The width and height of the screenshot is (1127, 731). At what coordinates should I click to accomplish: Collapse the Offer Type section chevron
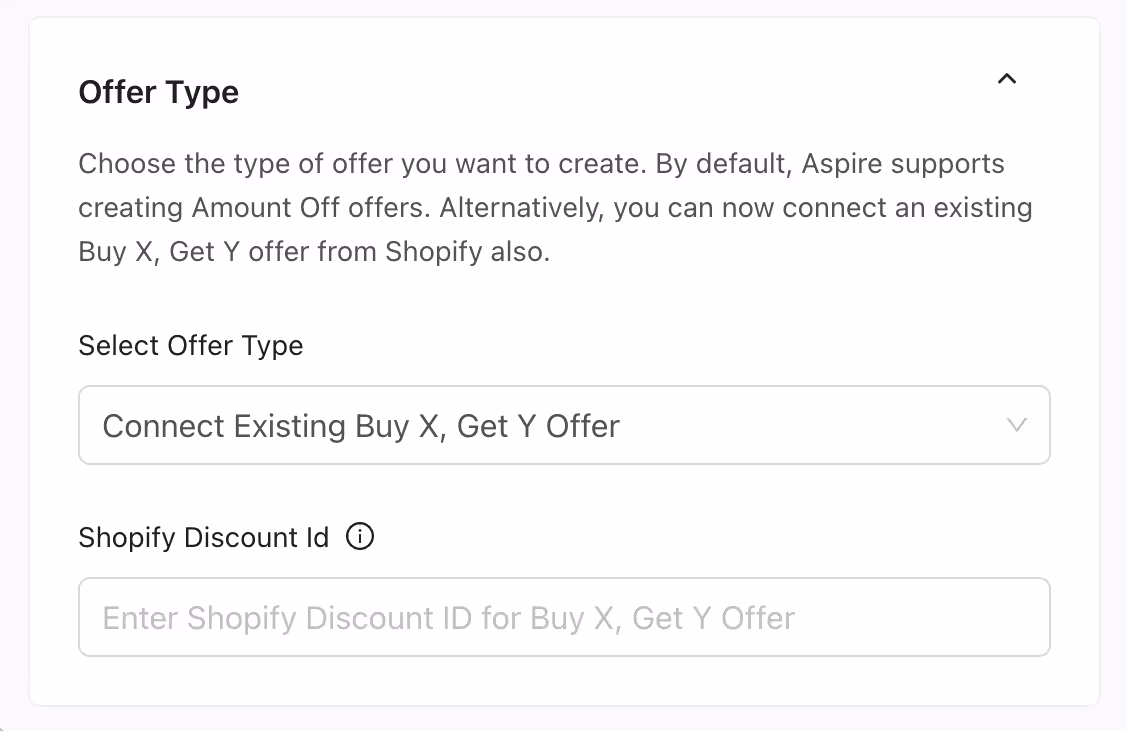(1007, 79)
